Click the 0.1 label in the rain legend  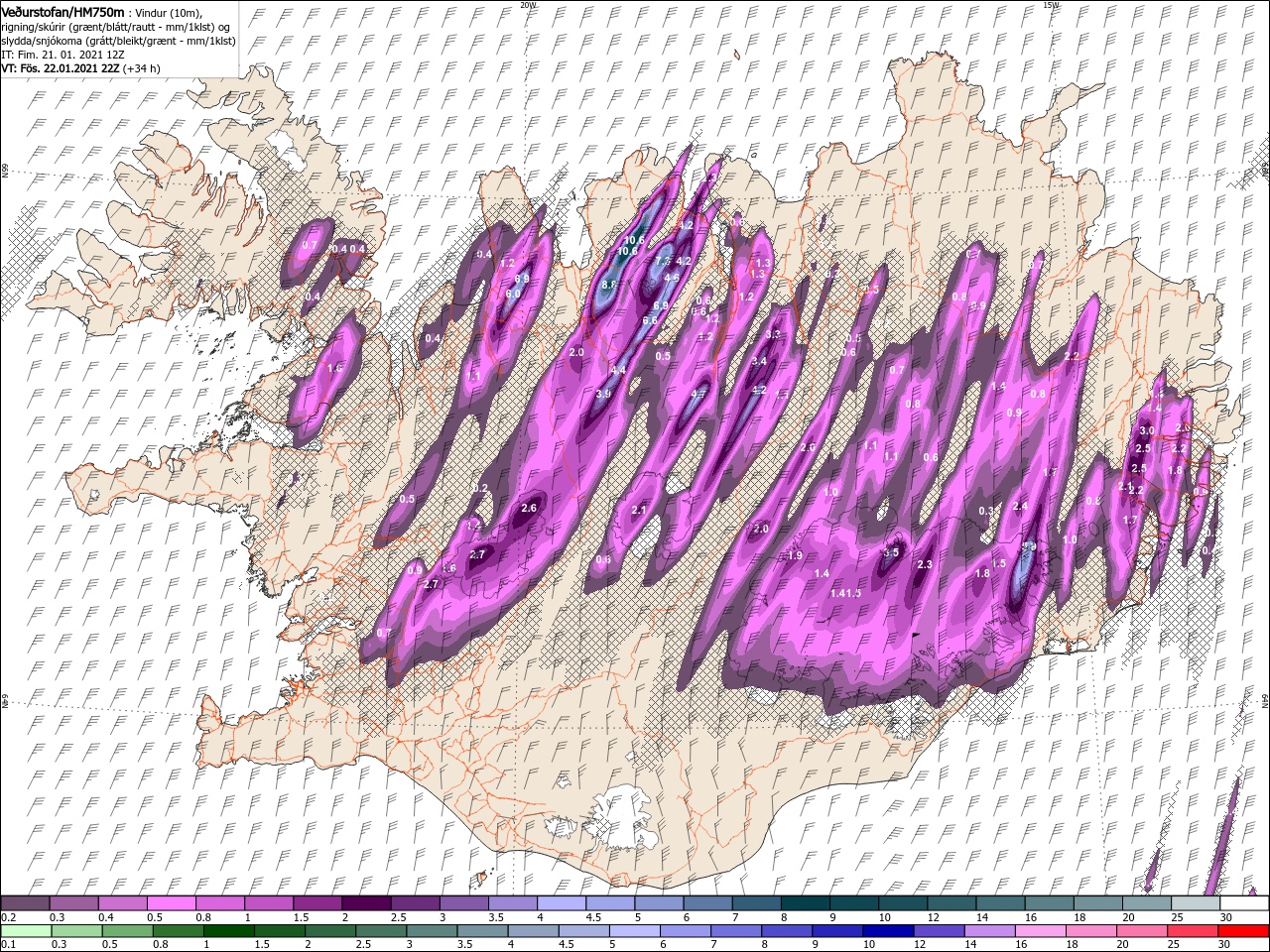click(x=7, y=944)
